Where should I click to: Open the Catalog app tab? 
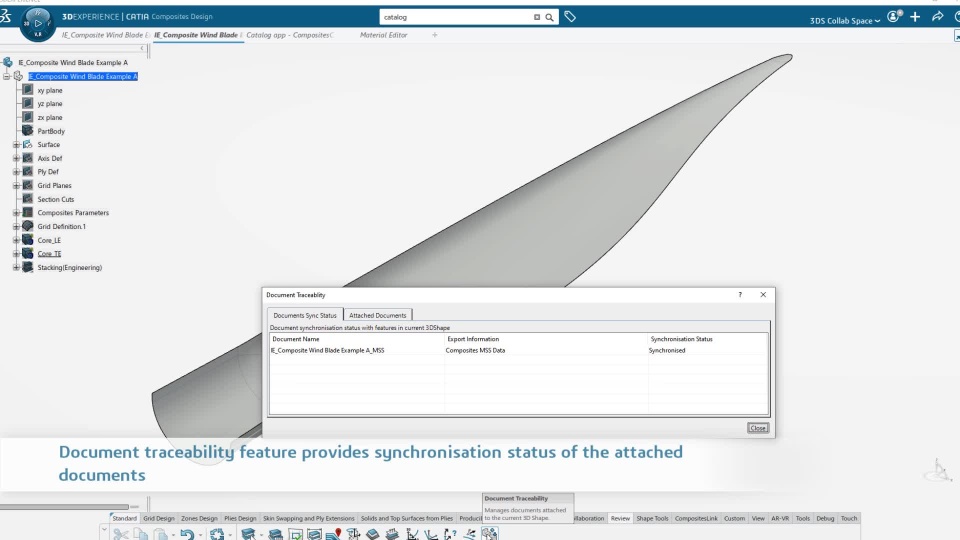tap(290, 35)
